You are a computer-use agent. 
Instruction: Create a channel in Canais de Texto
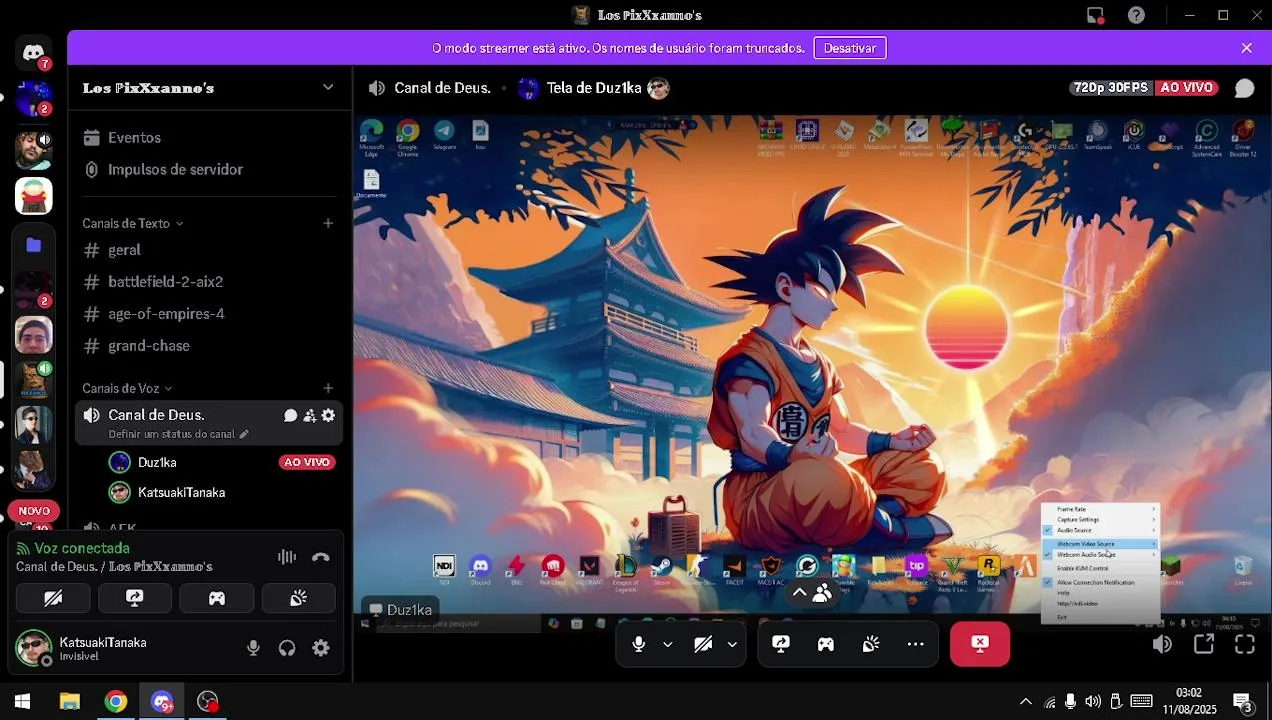click(x=328, y=223)
